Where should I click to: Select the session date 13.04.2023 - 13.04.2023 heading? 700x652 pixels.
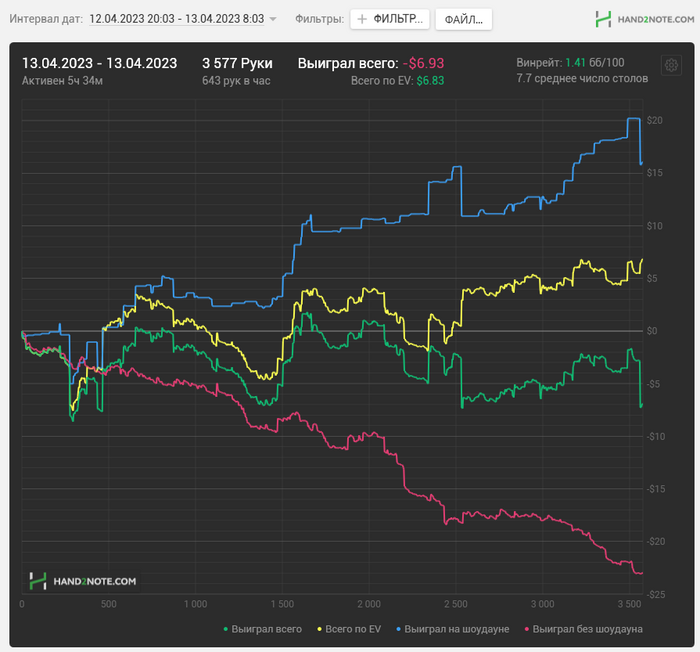100,63
